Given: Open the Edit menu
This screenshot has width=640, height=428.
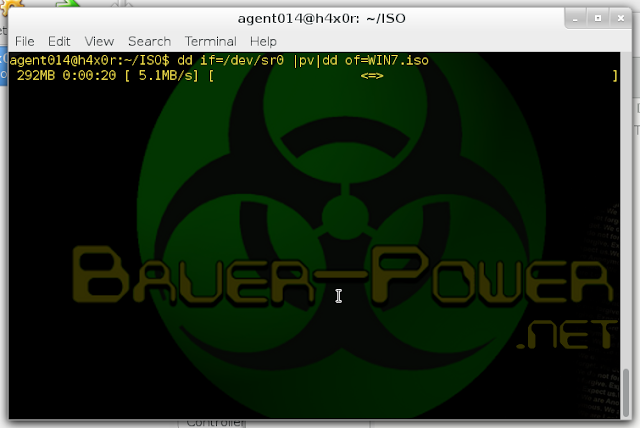Looking at the screenshot, I should coord(59,41).
